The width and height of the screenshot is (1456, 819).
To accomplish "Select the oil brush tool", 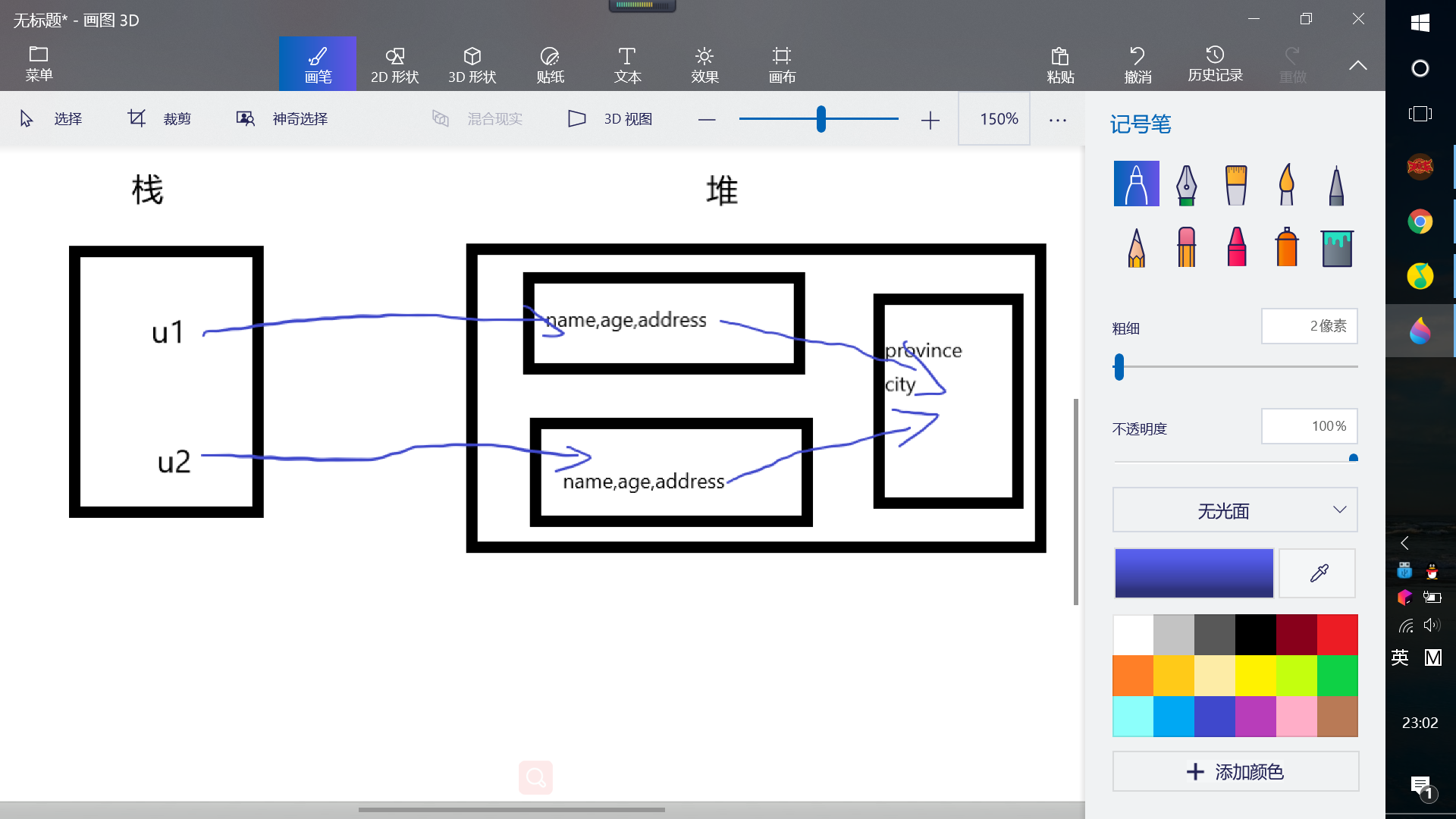I will point(1236,184).
